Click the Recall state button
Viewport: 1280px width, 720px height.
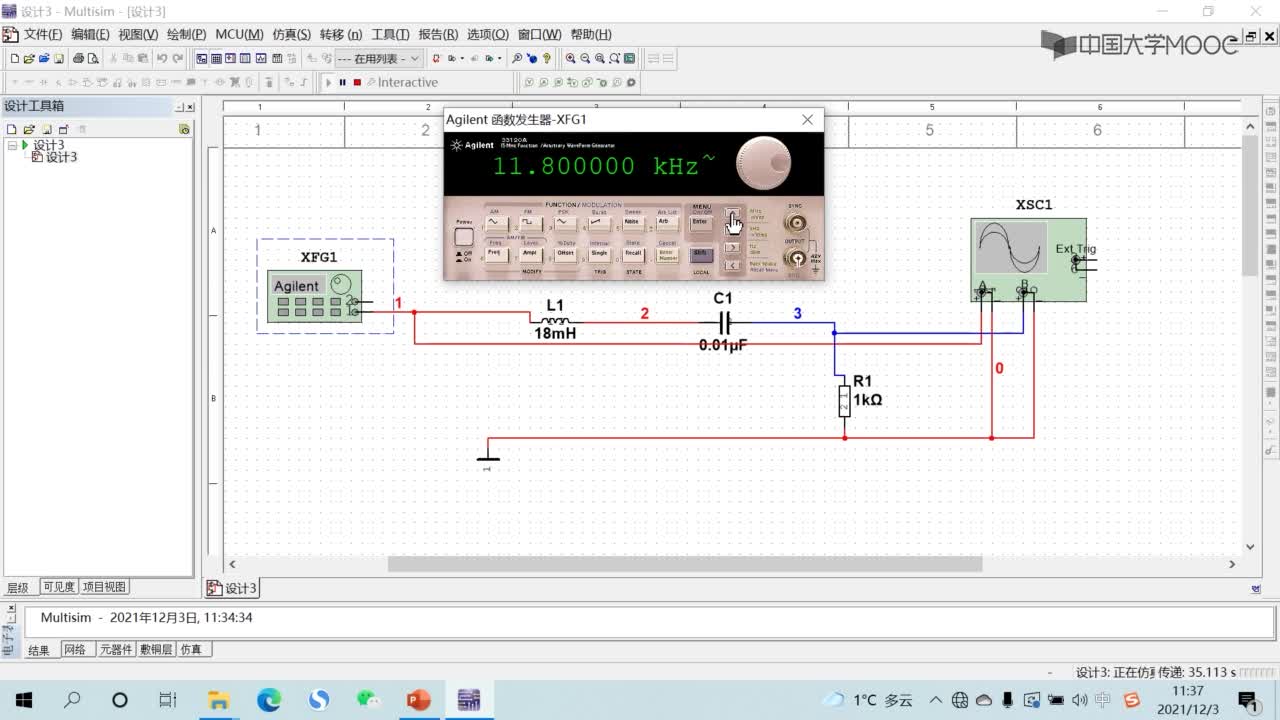[x=633, y=254]
